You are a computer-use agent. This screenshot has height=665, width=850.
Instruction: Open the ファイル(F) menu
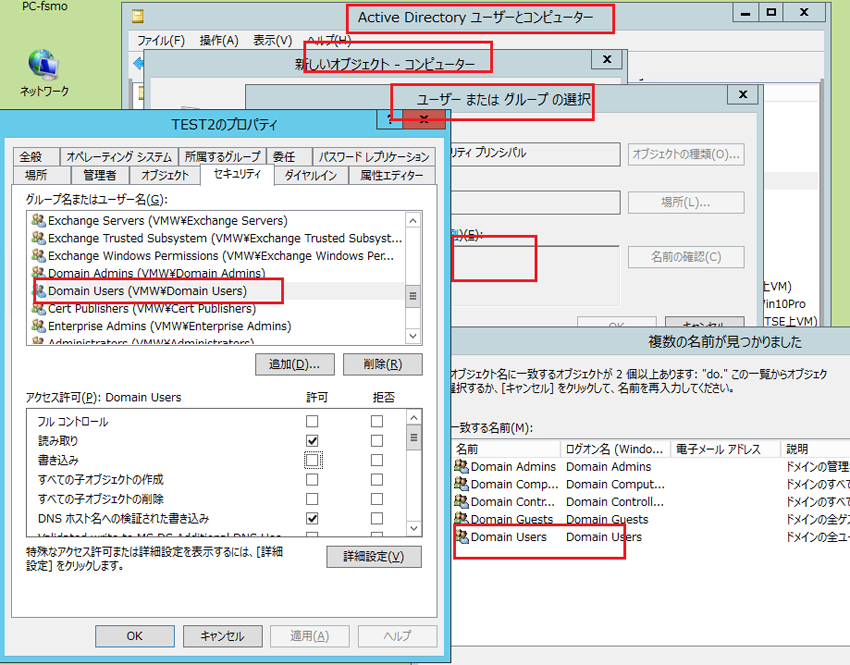(x=160, y=41)
